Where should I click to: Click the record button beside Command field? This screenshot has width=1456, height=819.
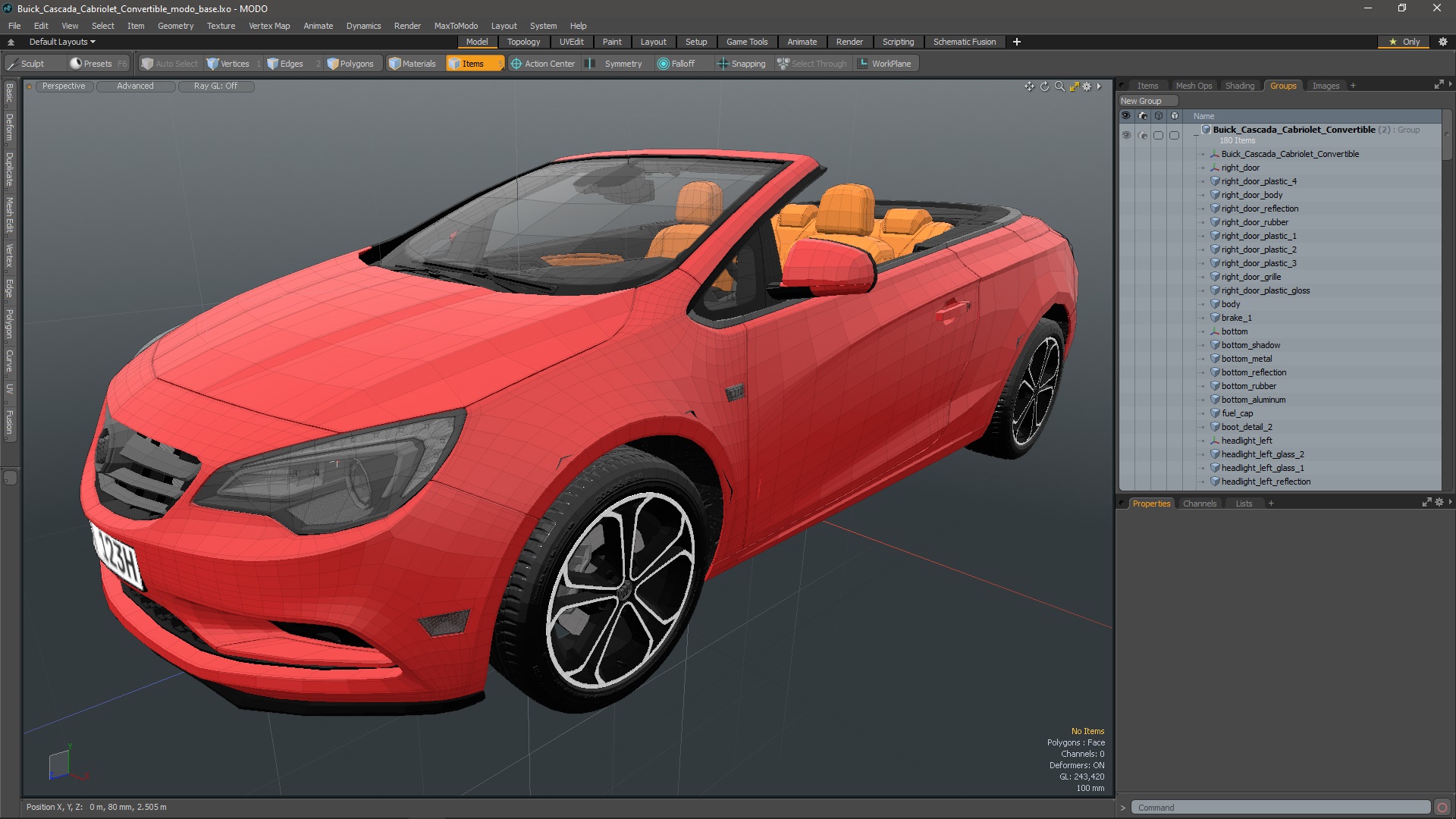click(1442, 808)
